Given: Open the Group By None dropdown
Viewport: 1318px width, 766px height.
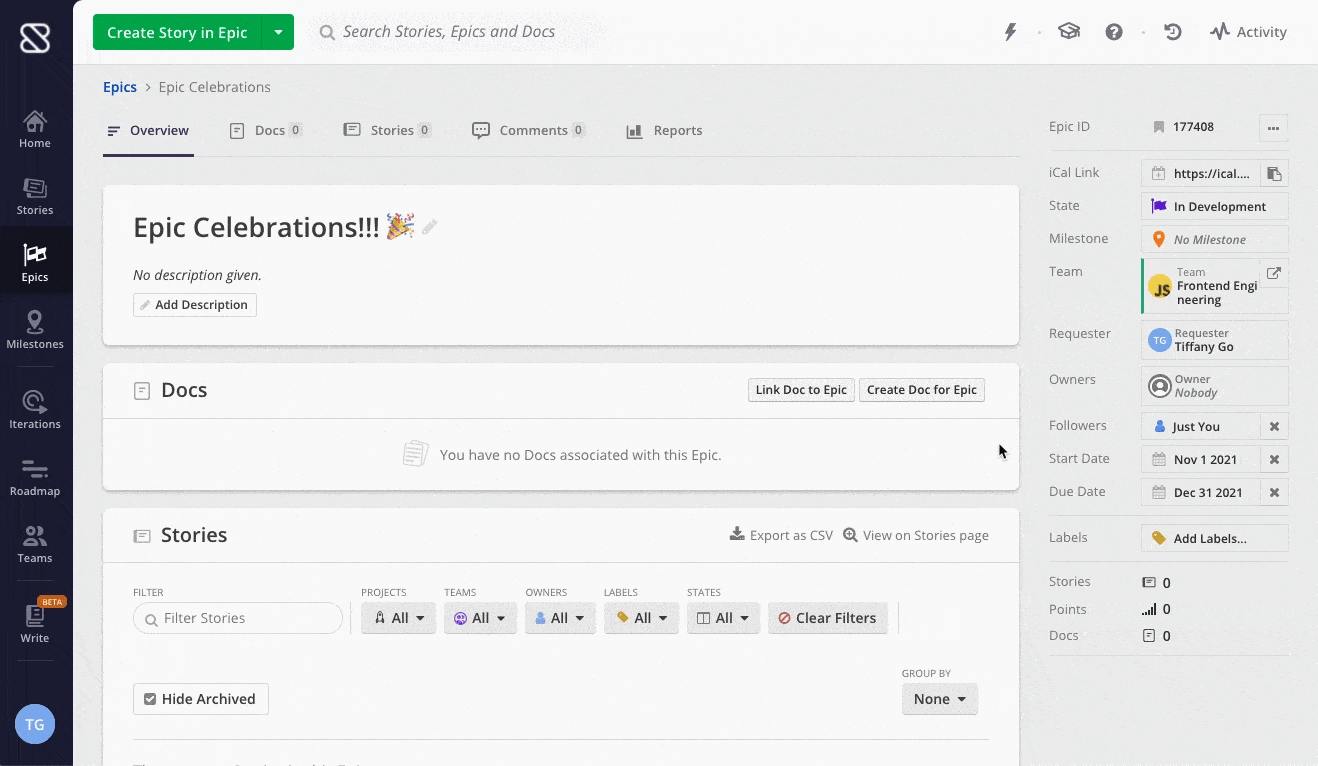Looking at the screenshot, I should pos(939,699).
